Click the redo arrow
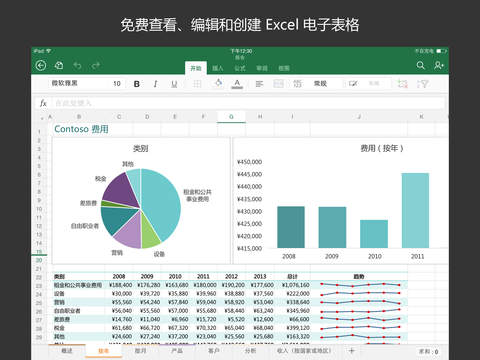 pyautogui.click(x=96, y=65)
